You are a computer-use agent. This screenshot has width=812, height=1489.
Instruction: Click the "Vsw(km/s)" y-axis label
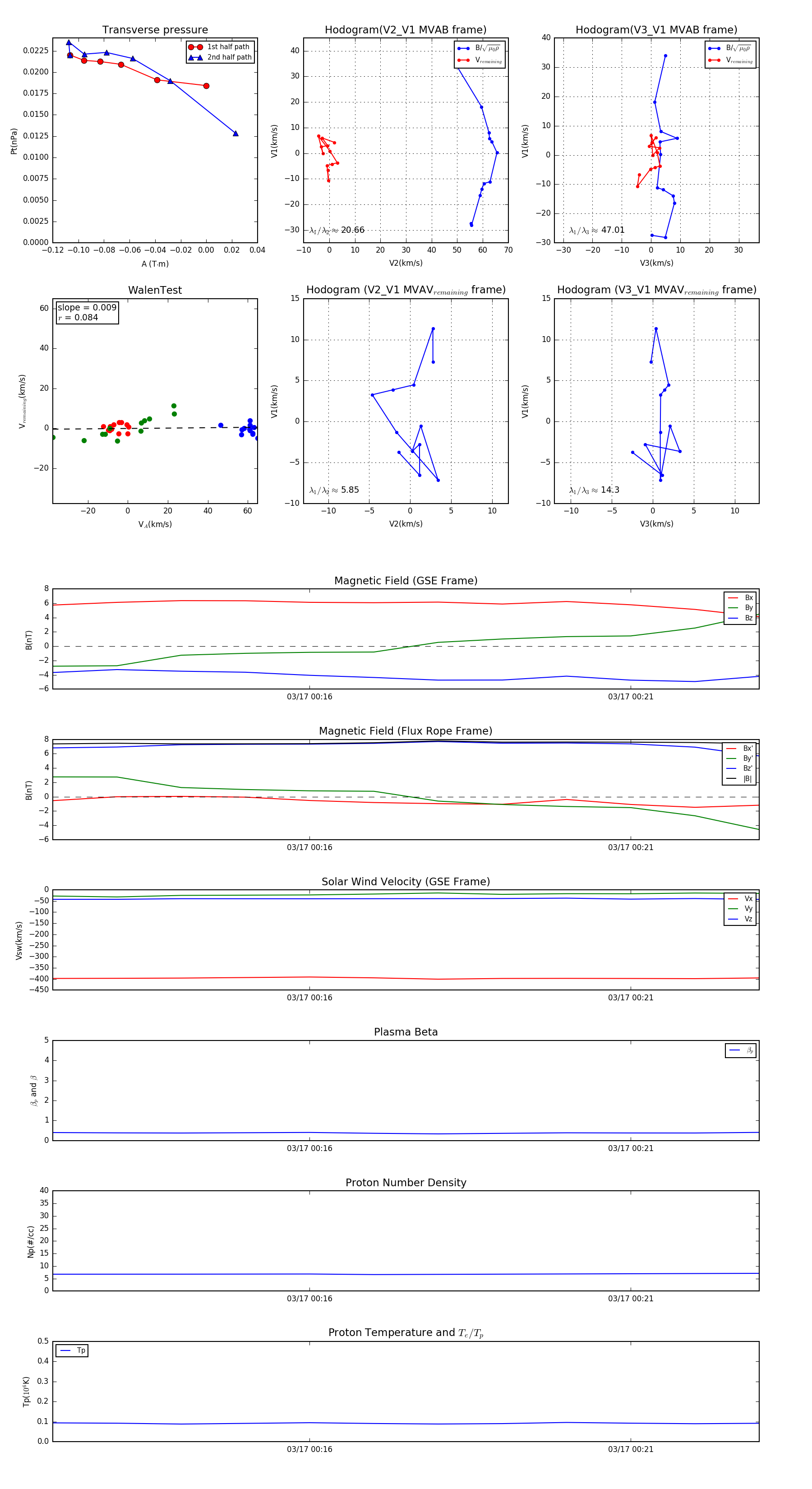tap(19, 940)
